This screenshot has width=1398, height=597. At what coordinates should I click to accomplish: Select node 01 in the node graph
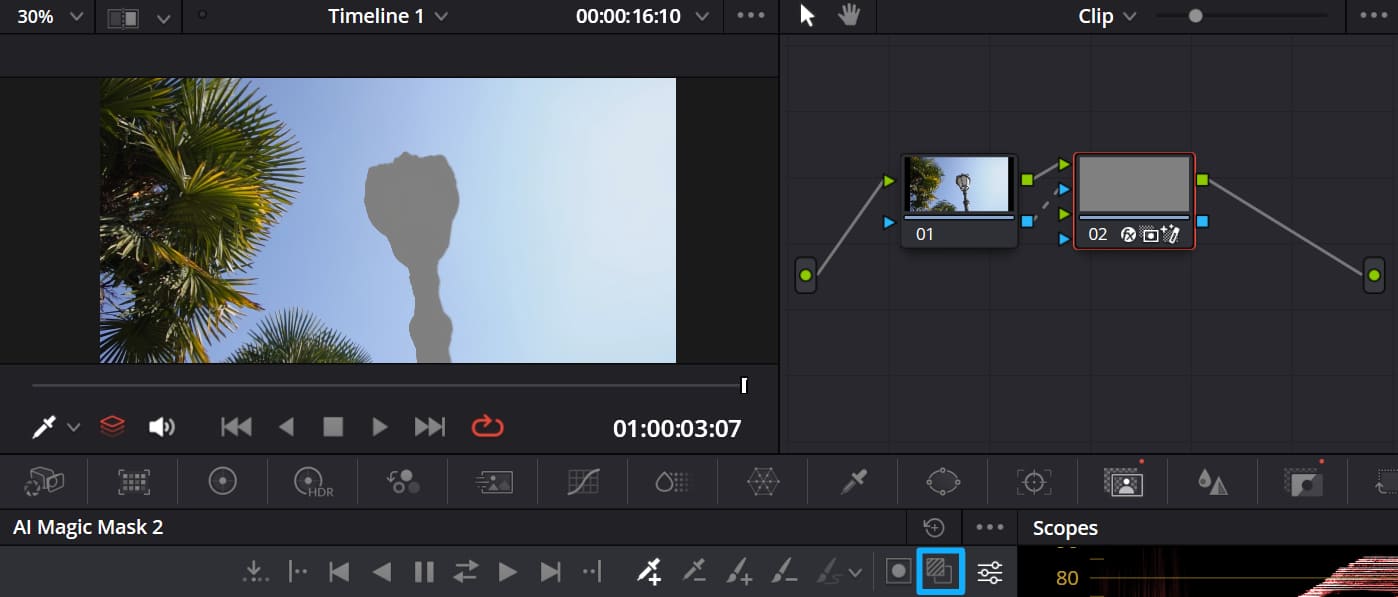(x=958, y=195)
